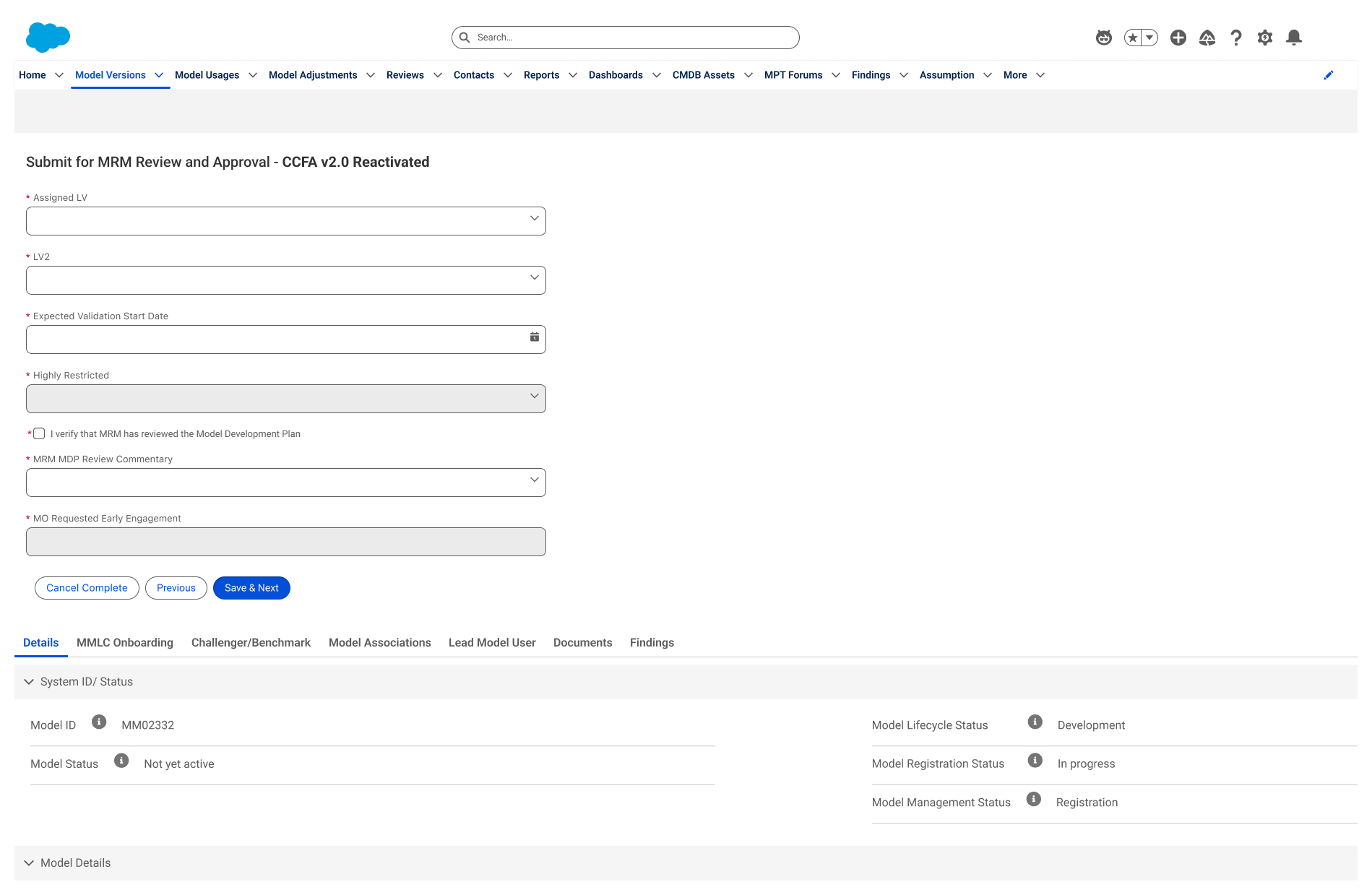Show info tooltip for Model Registration Status

pyautogui.click(x=1035, y=761)
